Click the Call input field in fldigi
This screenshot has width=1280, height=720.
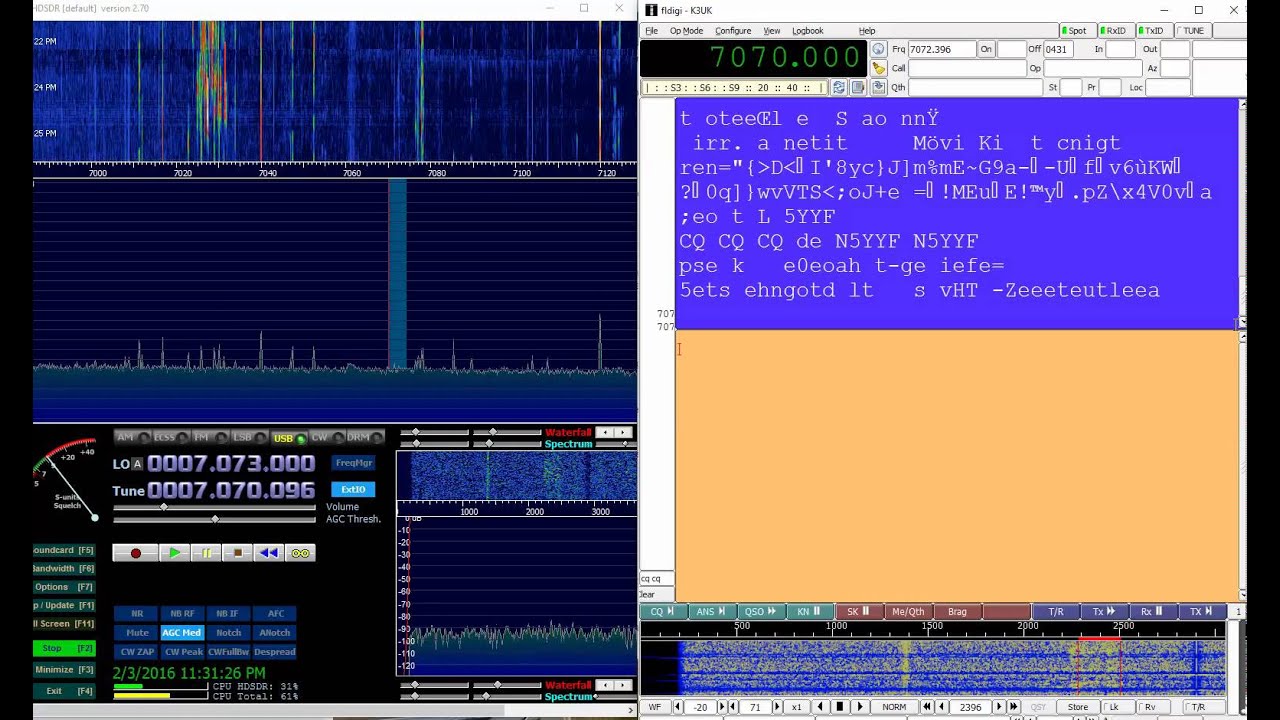pos(966,68)
